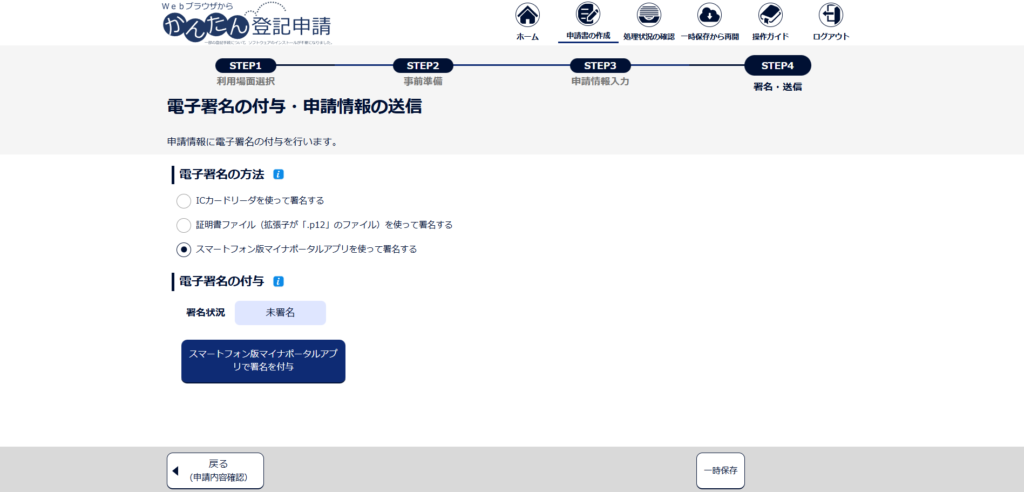Click 一時保存から再開 cloud download icon
Viewport: 1024px width, 492px height.
click(709, 15)
